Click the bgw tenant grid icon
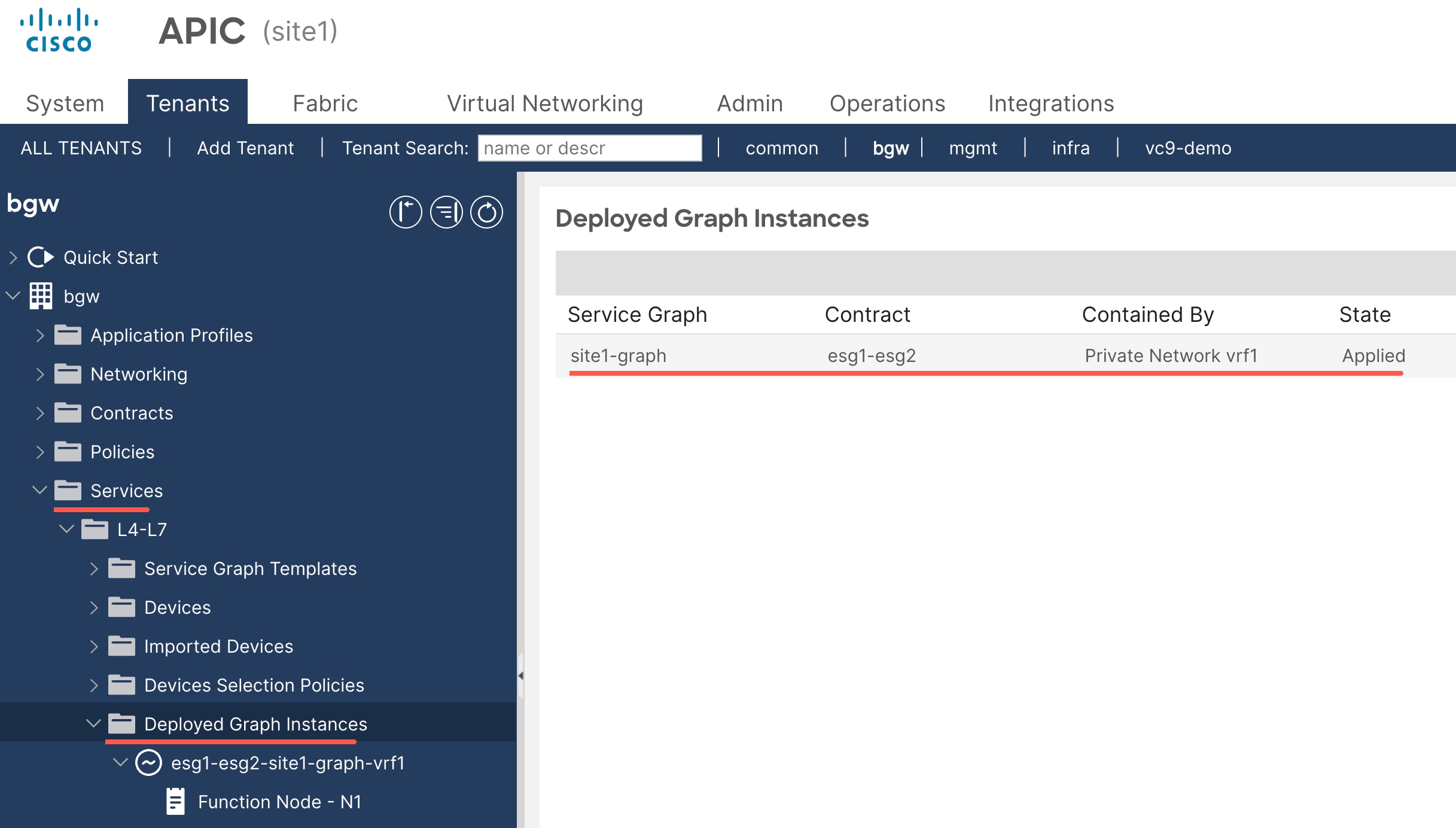This screenshot has height=828, width=1456. (x=41, y=296)
